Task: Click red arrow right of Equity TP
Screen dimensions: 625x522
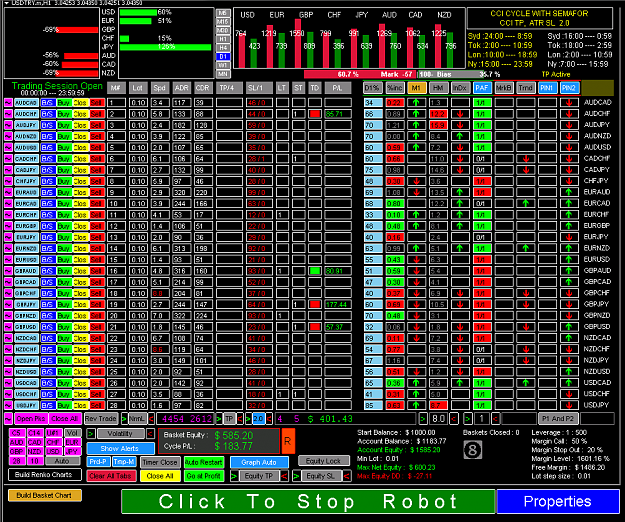Action: coord(284,476)
